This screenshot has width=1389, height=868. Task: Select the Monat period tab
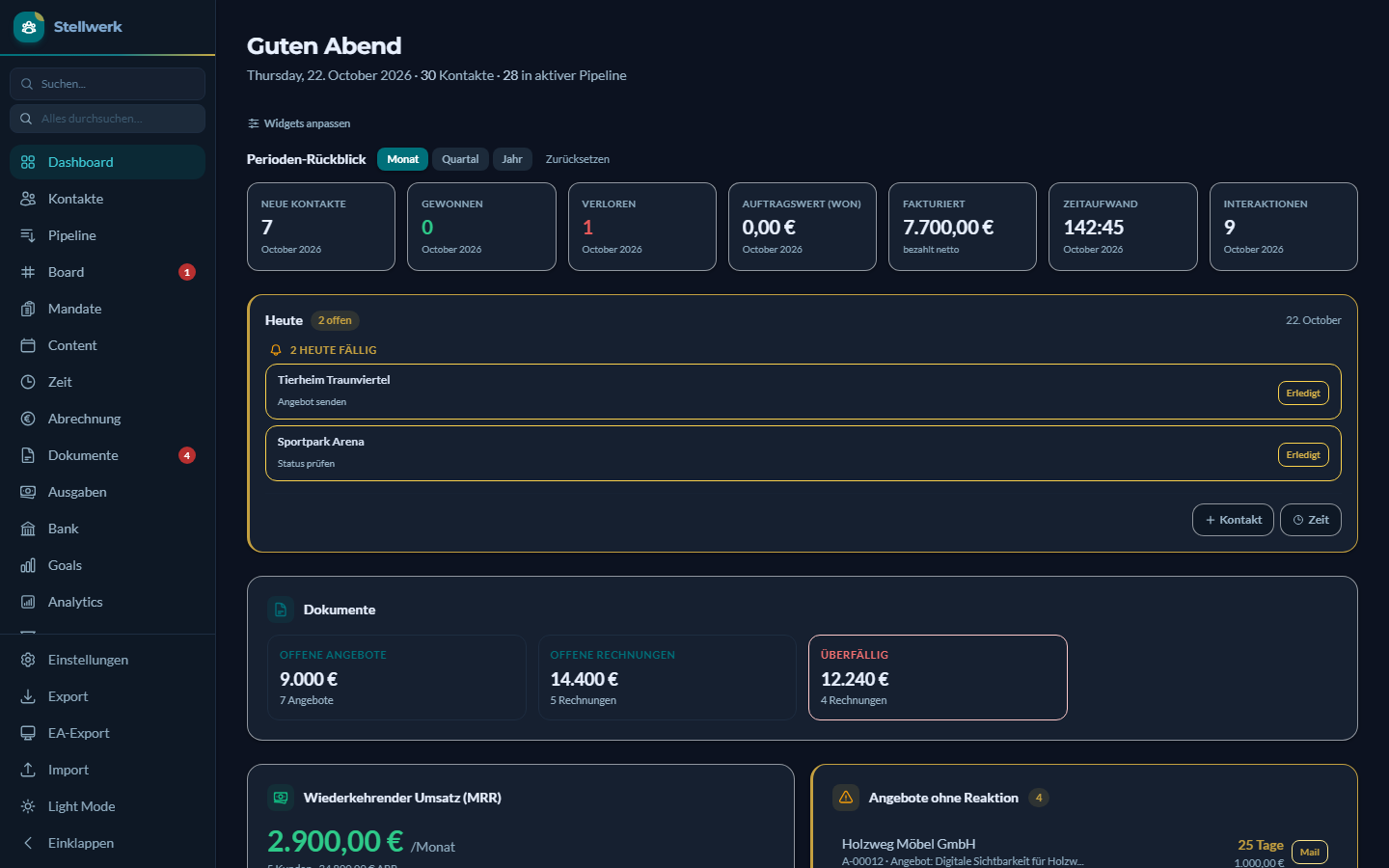tap(402, 159)
